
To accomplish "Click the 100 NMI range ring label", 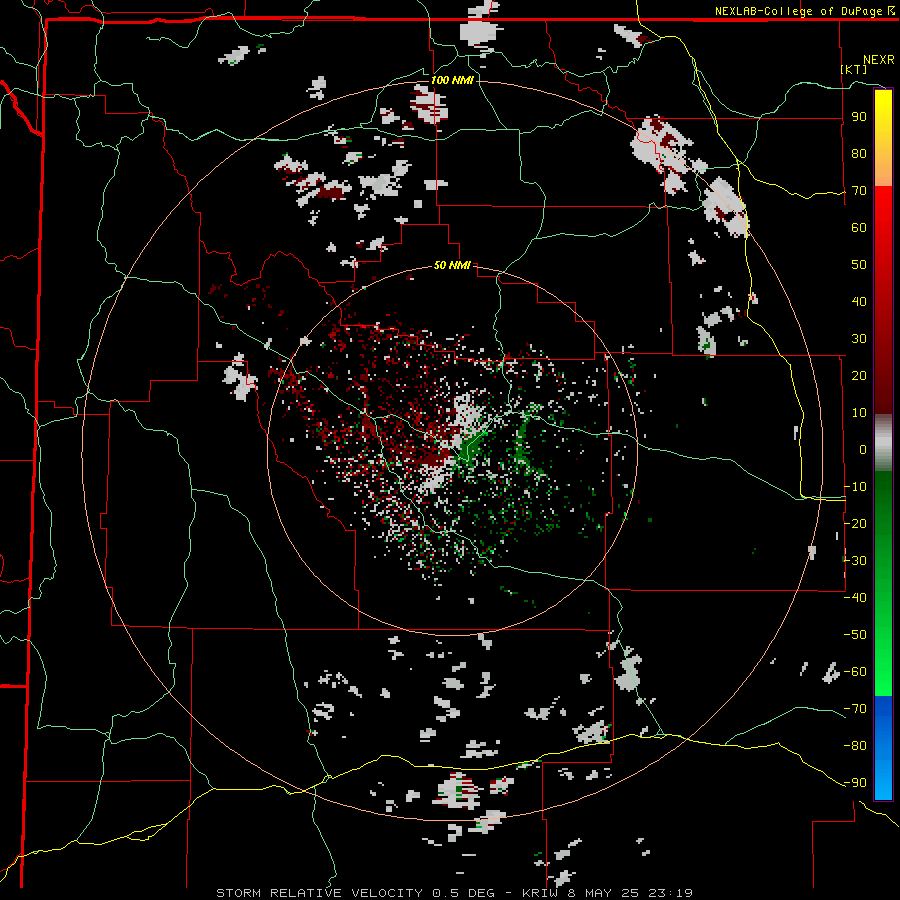I will point(452,80).
